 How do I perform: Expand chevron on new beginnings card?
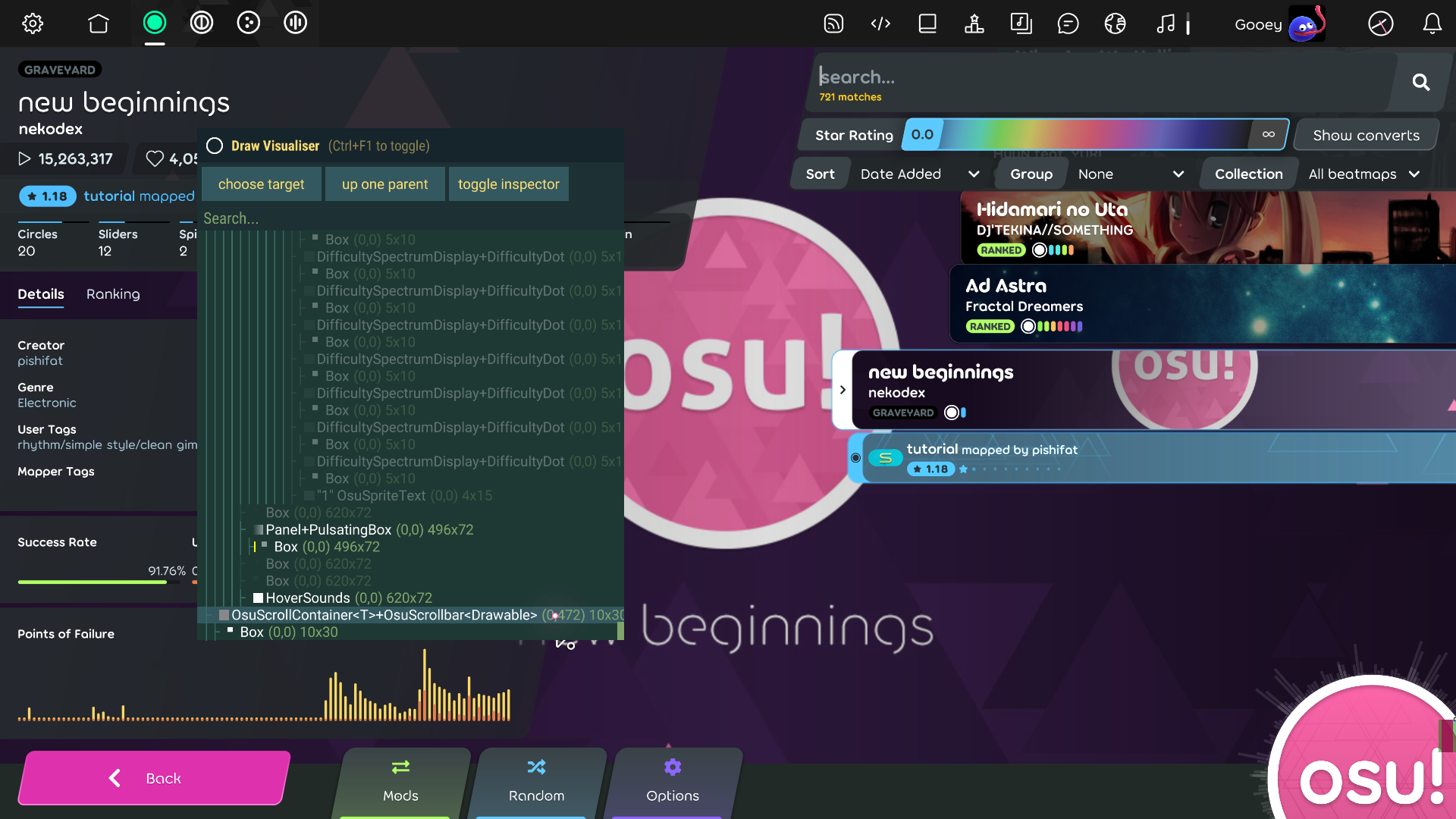click(843, 390)
